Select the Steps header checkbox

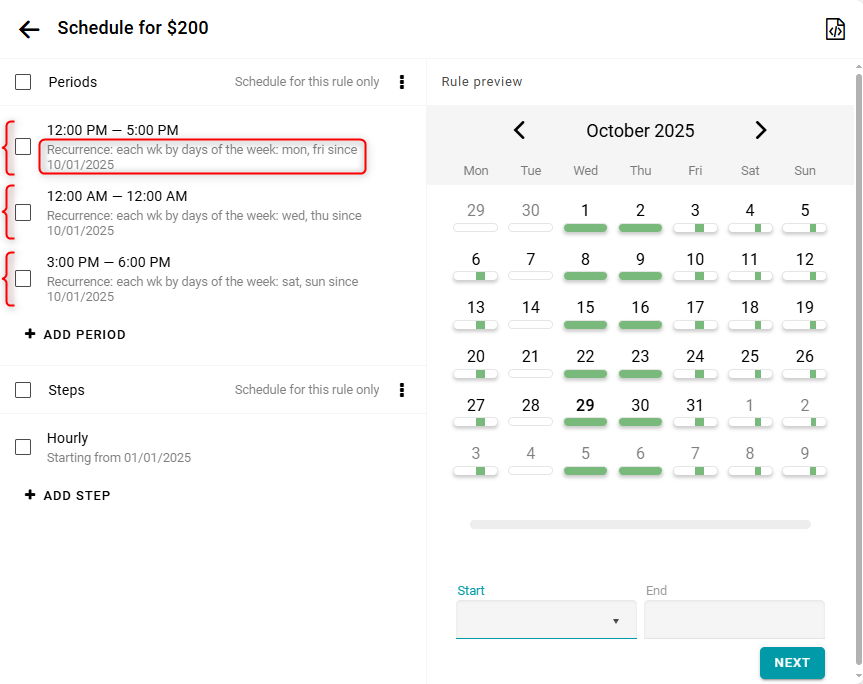coord(23,390)
